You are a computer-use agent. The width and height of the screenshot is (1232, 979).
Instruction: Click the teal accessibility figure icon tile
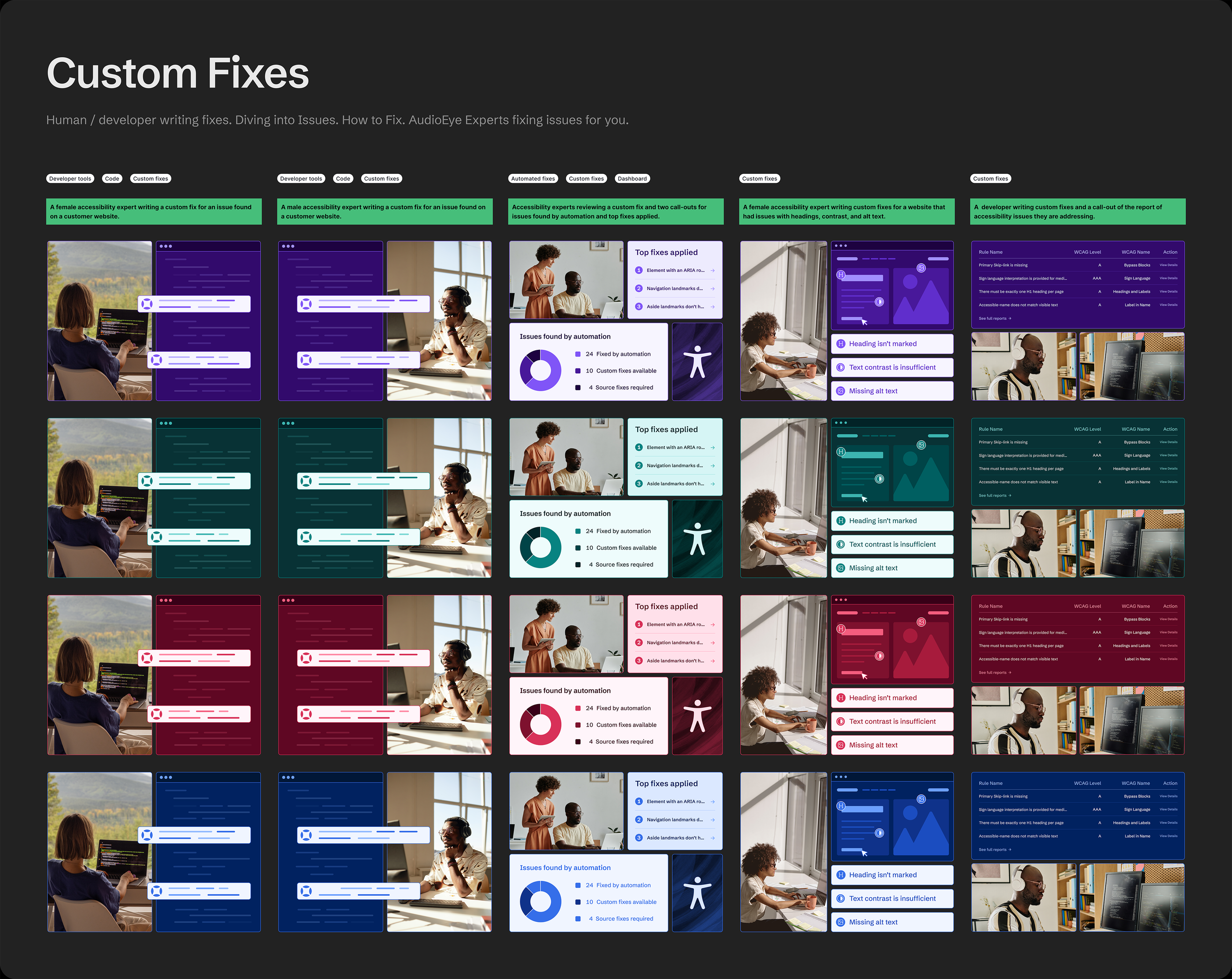(697, 539)
